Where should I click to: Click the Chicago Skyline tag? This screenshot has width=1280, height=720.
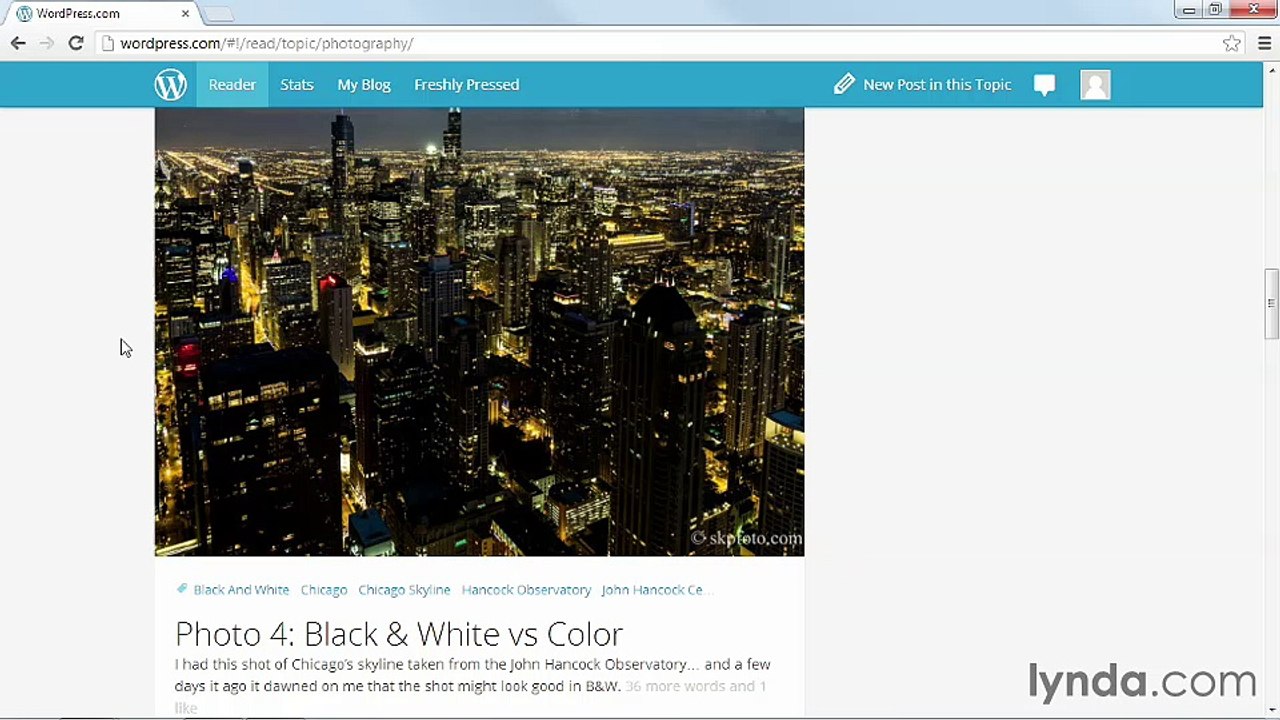[404, 590]
